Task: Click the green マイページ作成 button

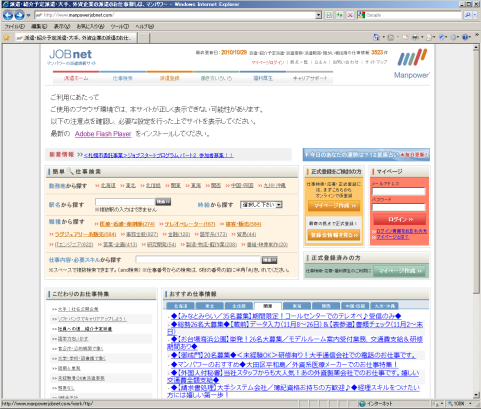Action: (400, 271)
